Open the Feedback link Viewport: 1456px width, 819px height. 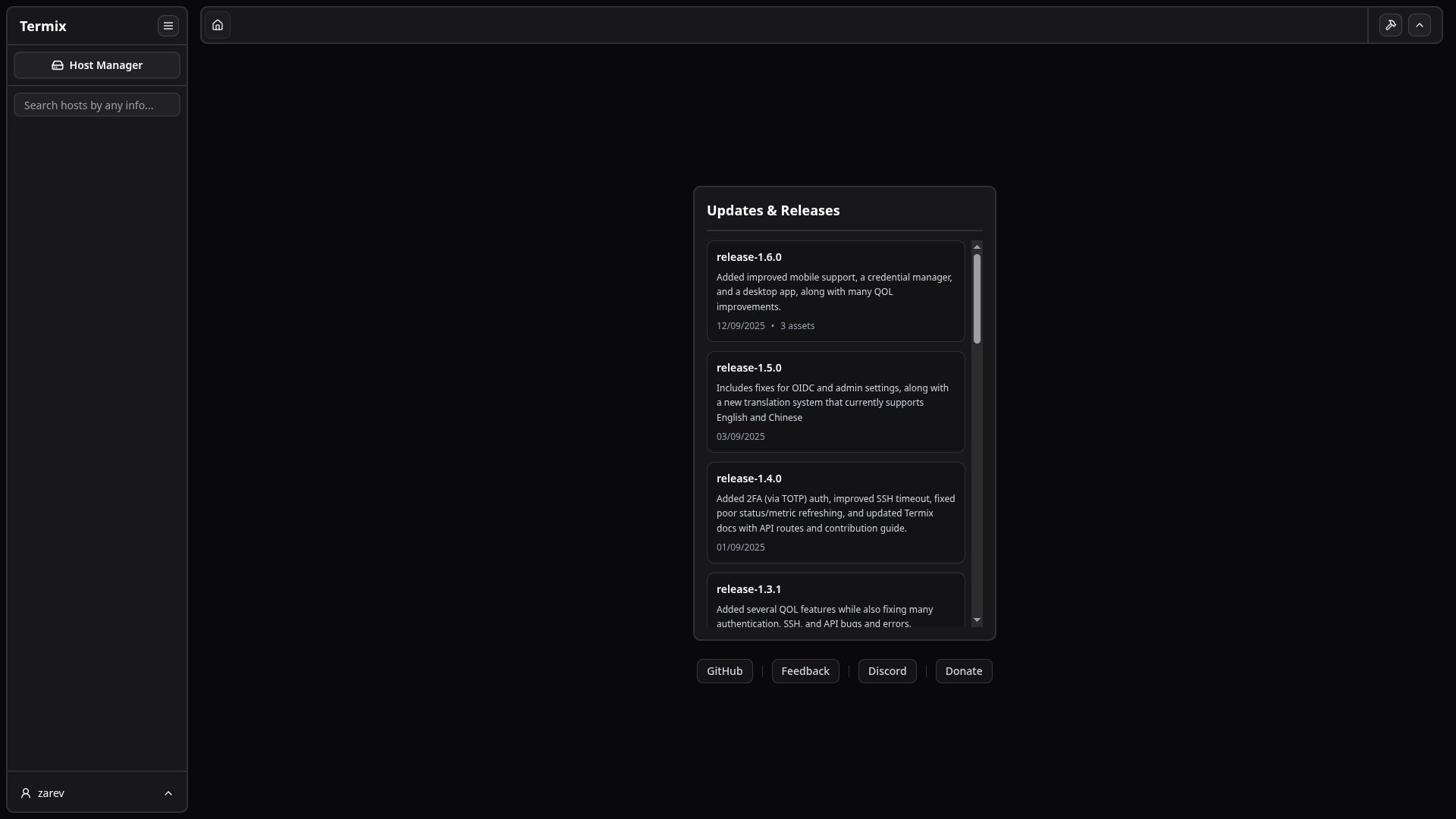point(805,671)
